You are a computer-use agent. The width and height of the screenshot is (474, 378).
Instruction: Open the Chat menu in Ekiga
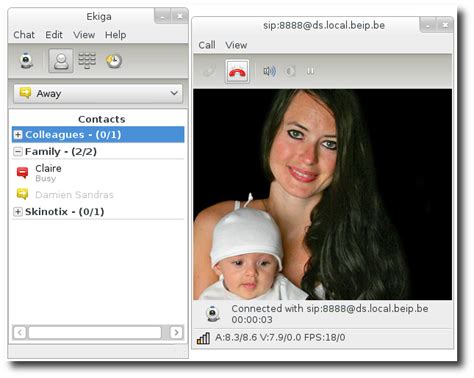(24, 35)
